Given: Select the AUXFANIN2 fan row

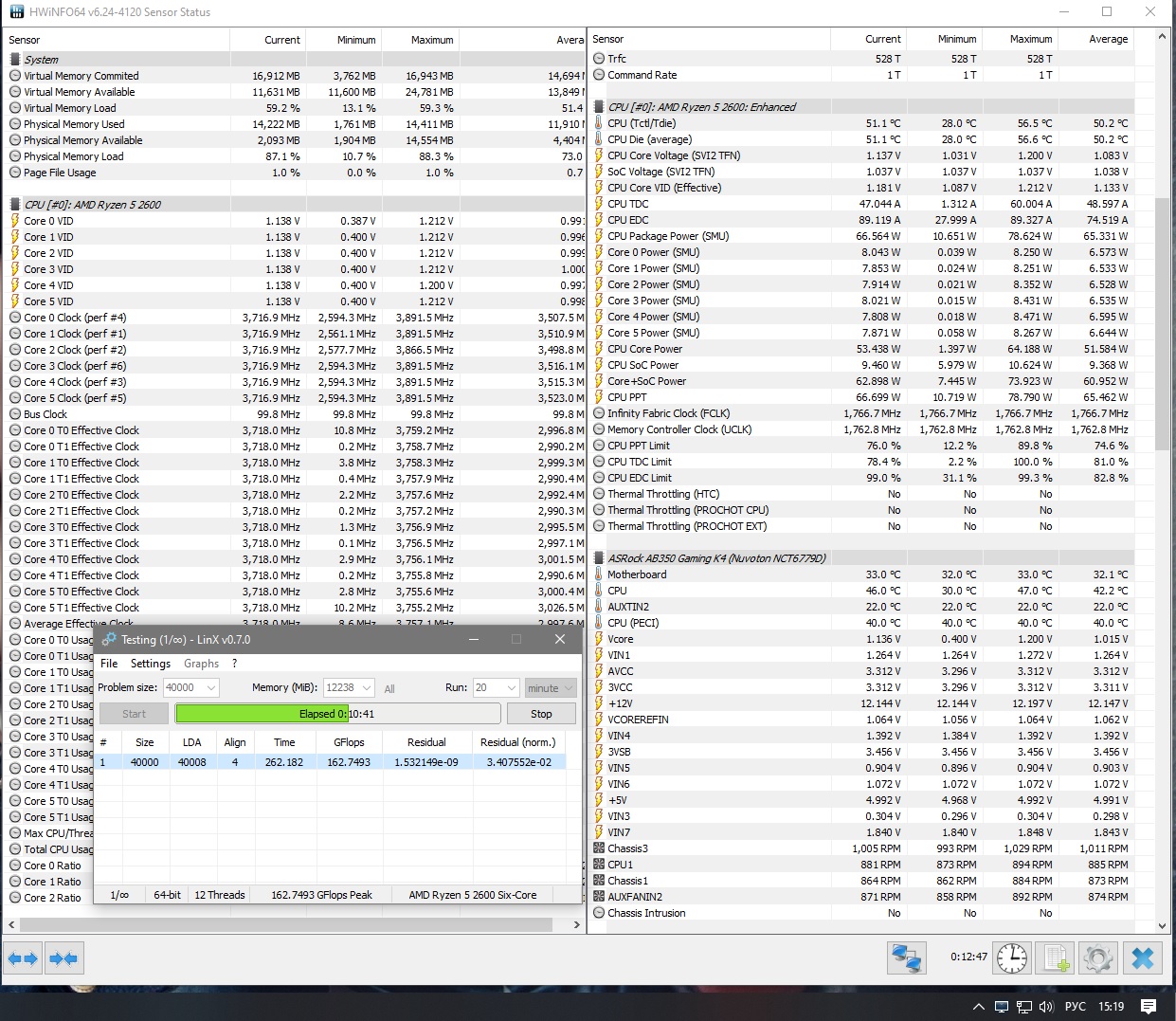Looking at the screenshot, I should pyautogui.click(x=862, y=897).
